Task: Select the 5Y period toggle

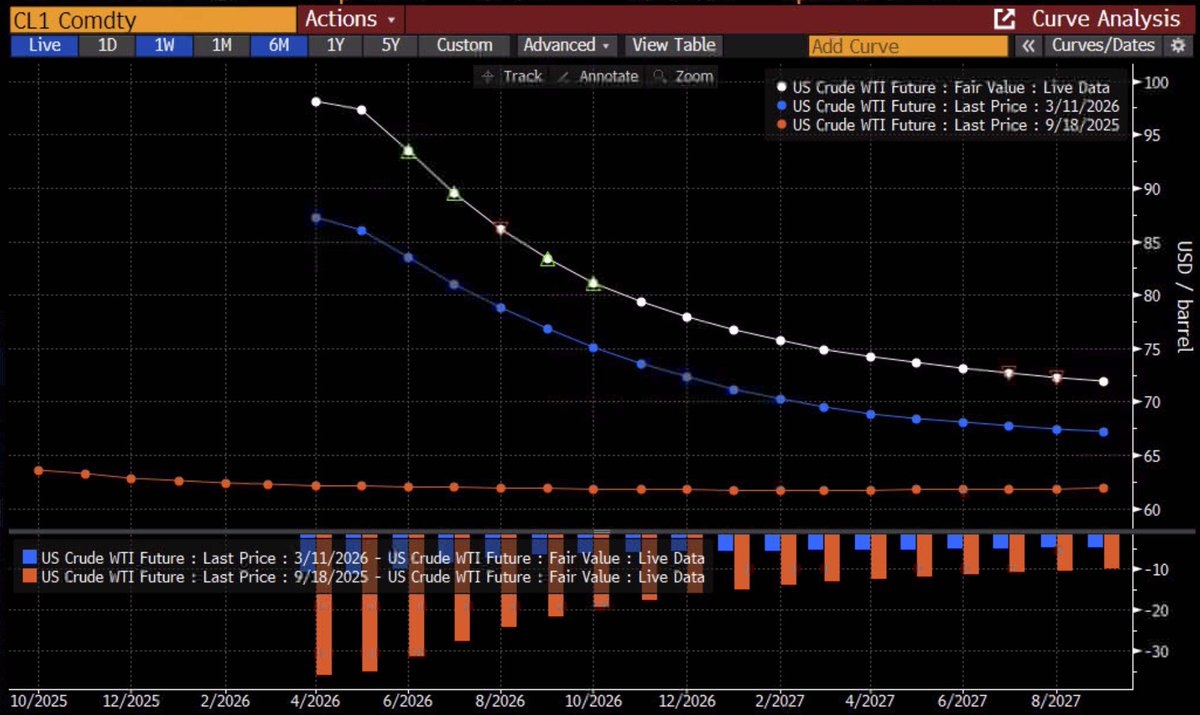Action: coord(389,45)
